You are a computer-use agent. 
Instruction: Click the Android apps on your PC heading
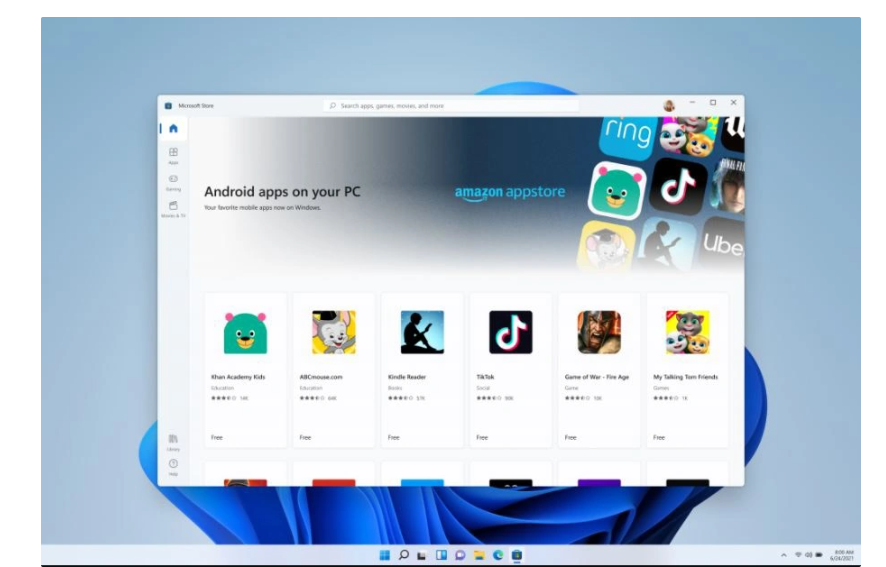pos(282,192)
